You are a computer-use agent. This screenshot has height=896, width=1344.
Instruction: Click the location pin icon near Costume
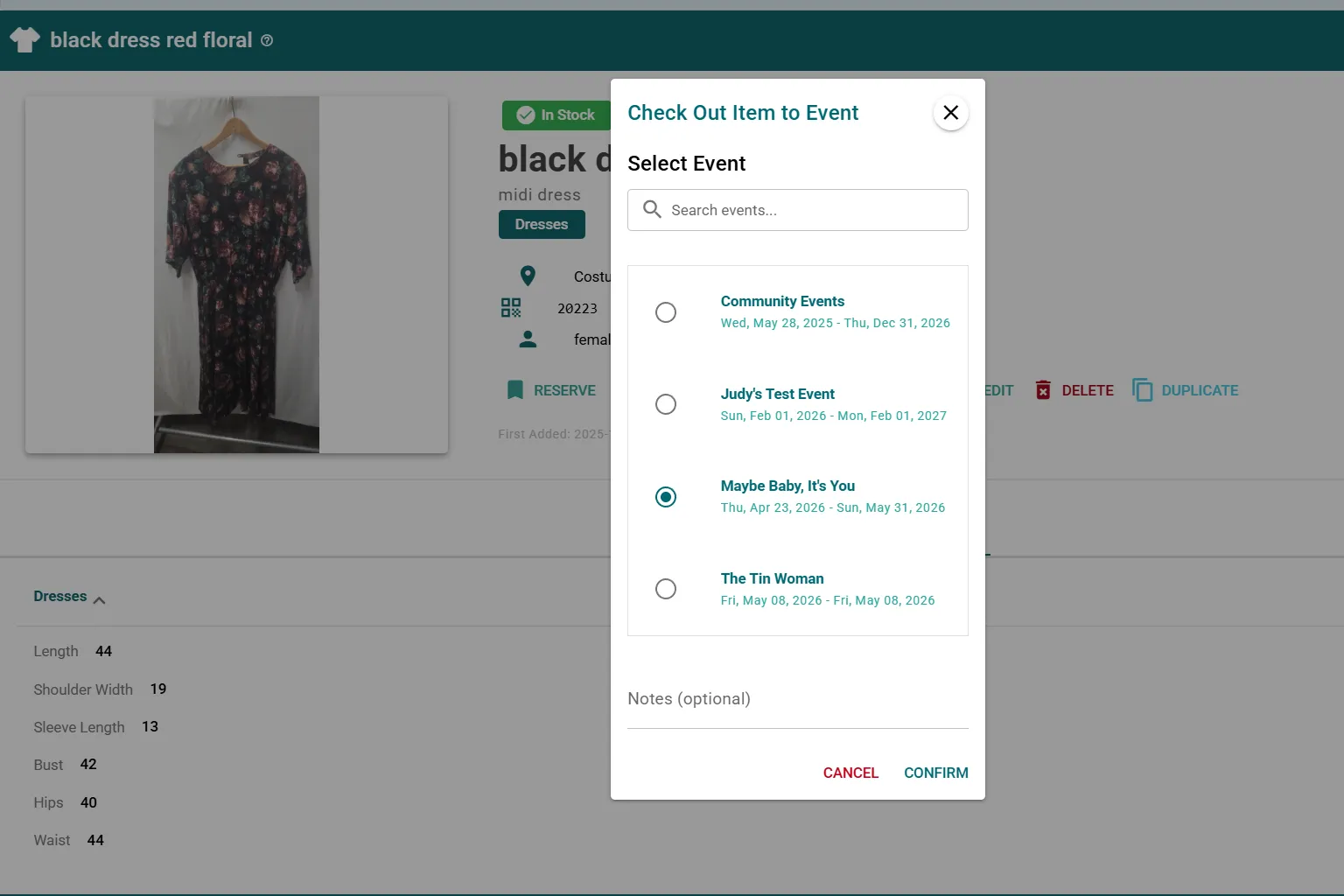click(x=527, y=275)
